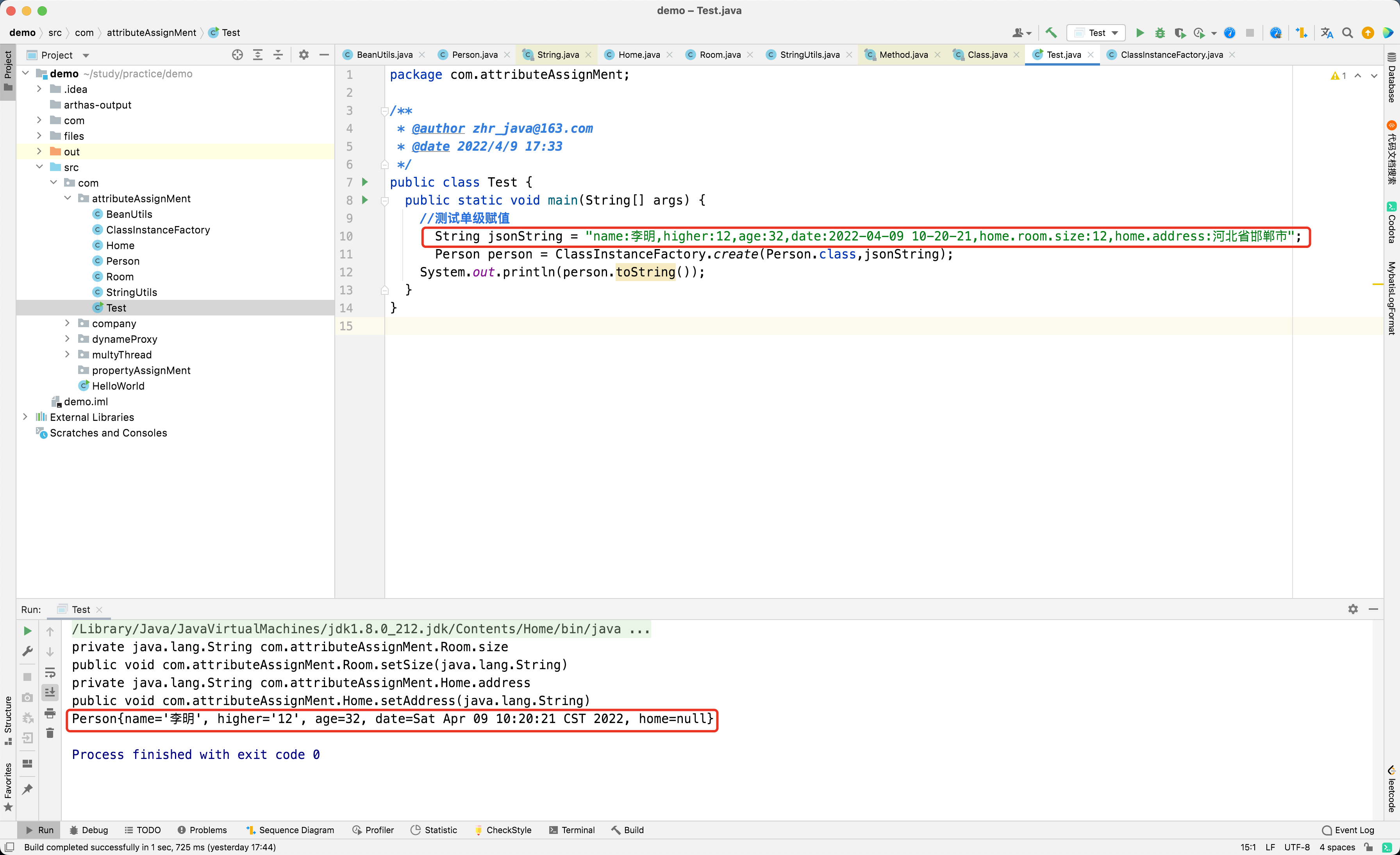Select HelloWorld in project tree
This screenshot has height=855, width=1400.
pos(118,385)
